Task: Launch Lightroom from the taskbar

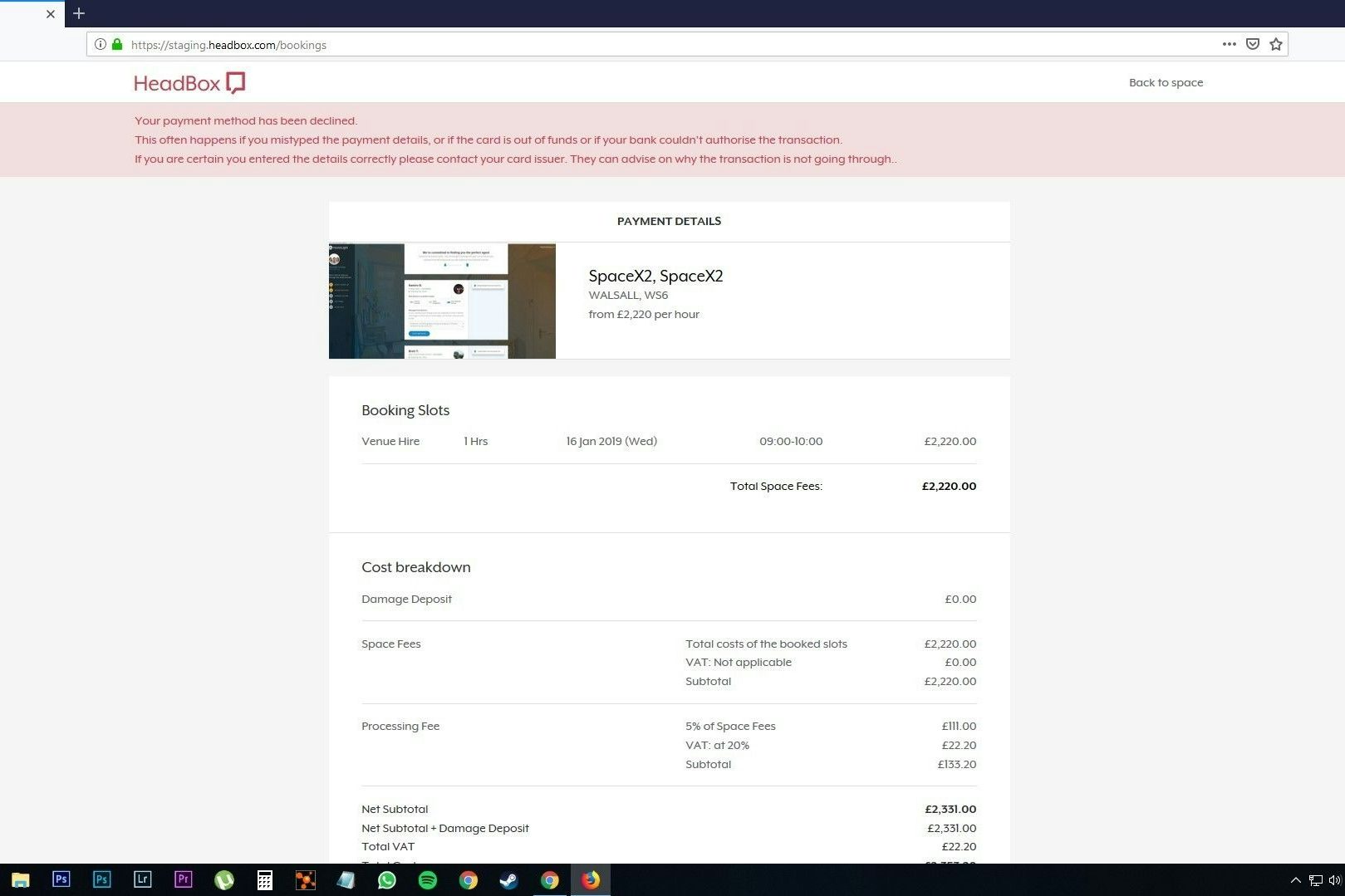Action: [143, 879]
